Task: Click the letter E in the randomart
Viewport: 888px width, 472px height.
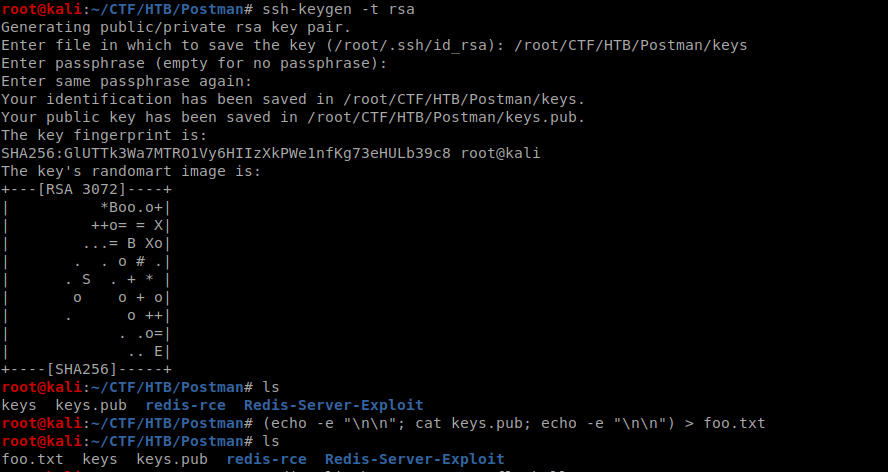Action: click(159, 351)
